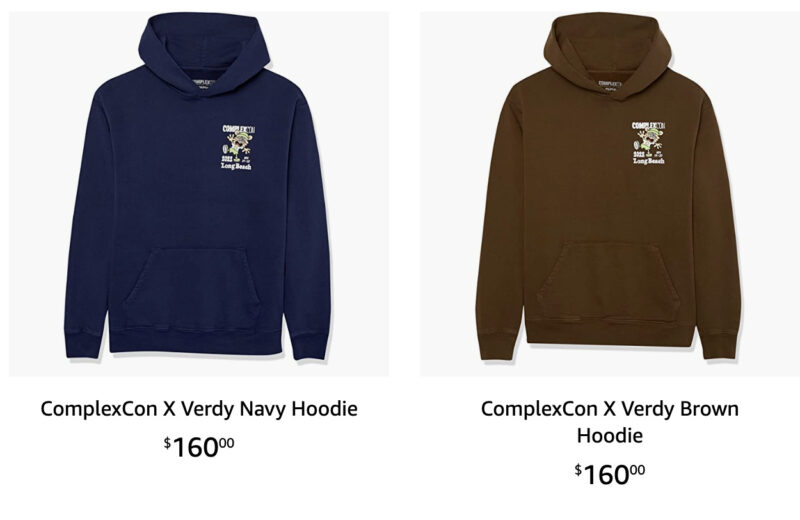Click the kangaroo pocket of brown hoodie
The width and height of the screenshot is (800, 520).
[609, 282]
